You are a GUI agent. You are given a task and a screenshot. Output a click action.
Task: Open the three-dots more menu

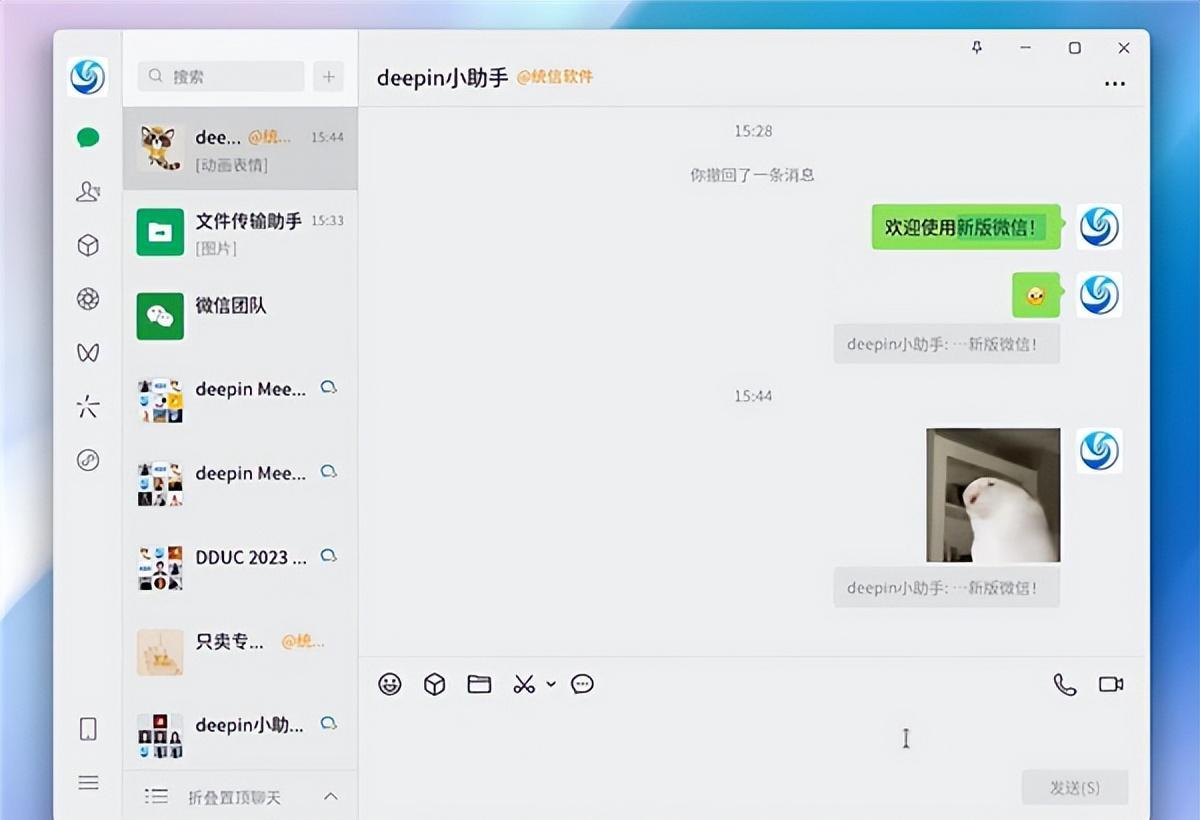coord(1115,84)
